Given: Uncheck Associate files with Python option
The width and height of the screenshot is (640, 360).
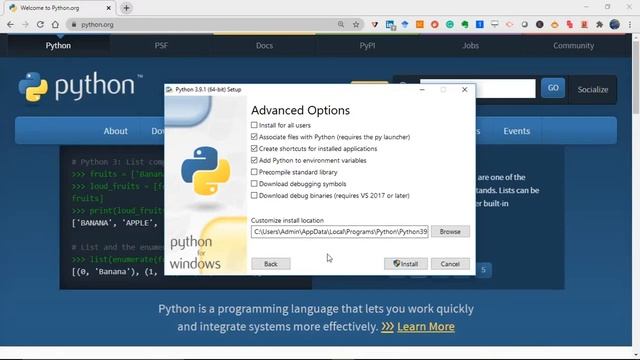Looking at the screenshot, I should pyautogui.click(x=254, y=137).
